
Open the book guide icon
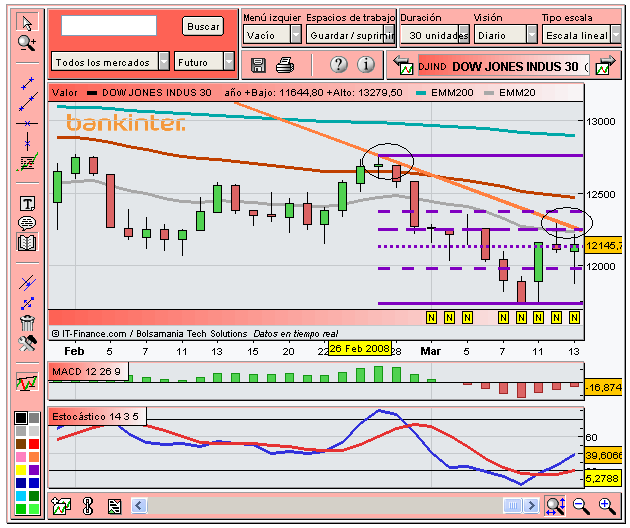(27, 243)
